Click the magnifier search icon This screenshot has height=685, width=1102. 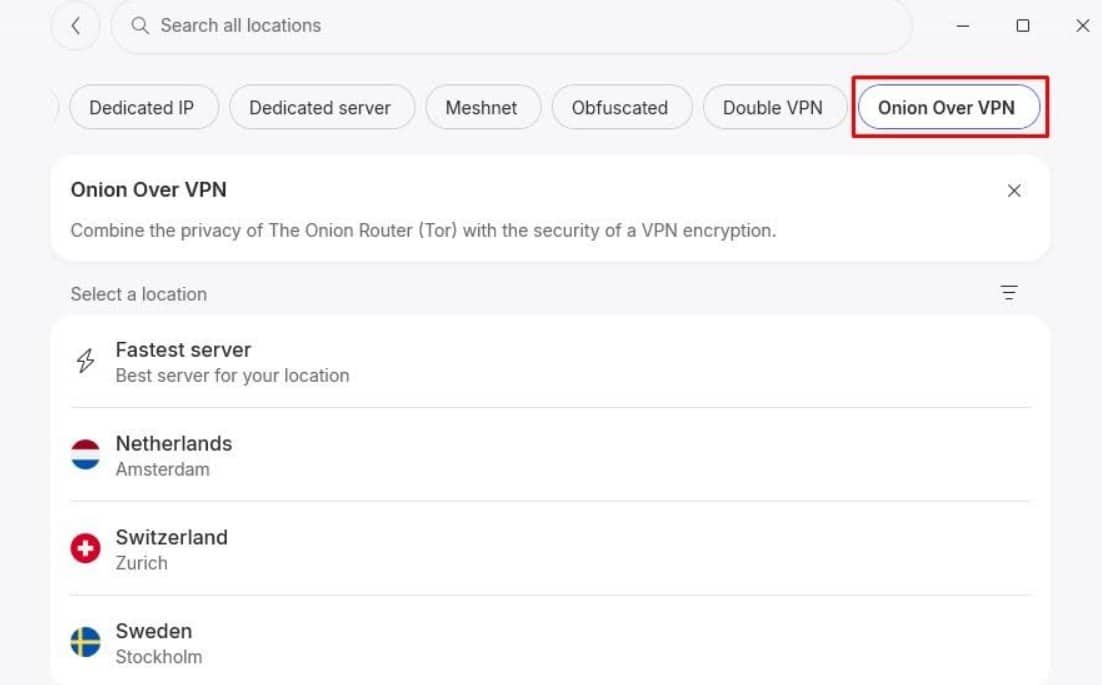click(140, 26)
